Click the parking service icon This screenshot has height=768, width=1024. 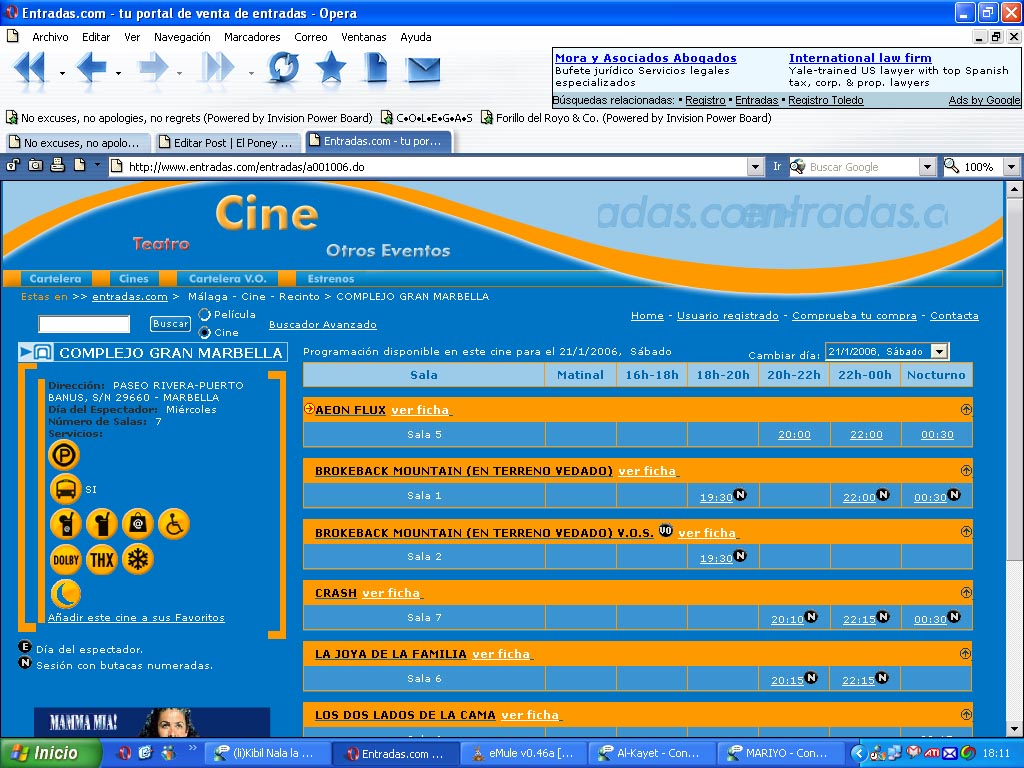click(64, 455)
